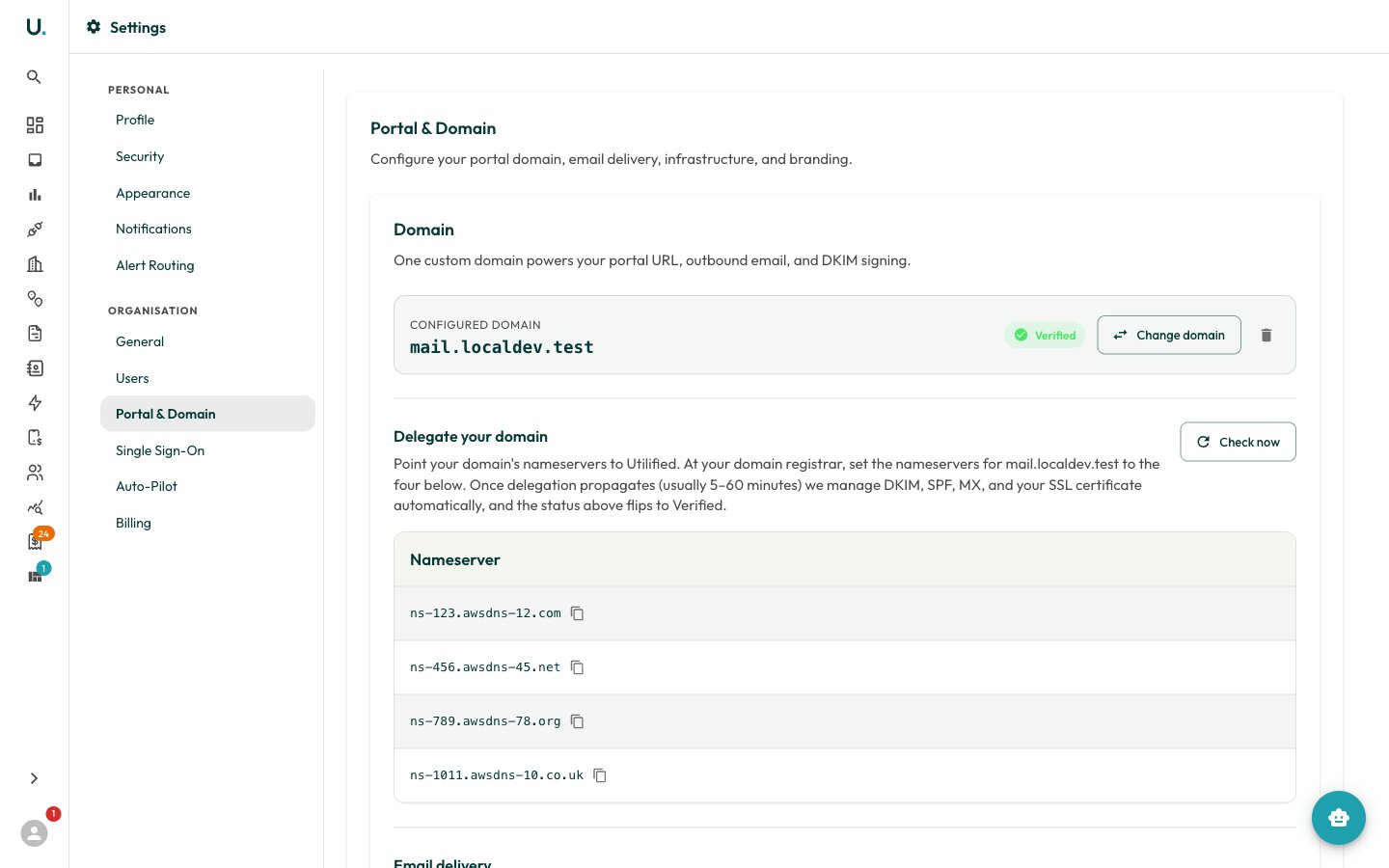Copy nameserver ns-789.awsdns-78.org
This screenshot has width=1389, height=868.
(x=577, y=721)
